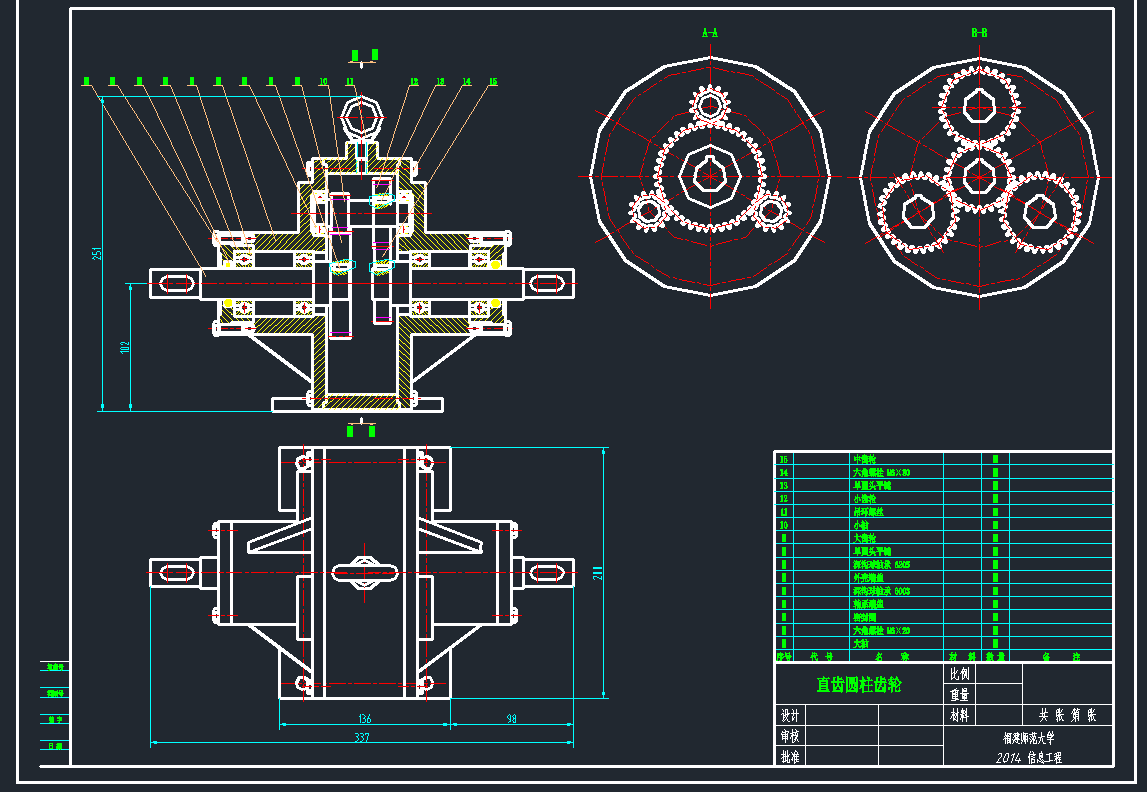Screen dimensions: 1147x792
Task: Select the 审核 label in the title block
Action: [x=790, y=736]
